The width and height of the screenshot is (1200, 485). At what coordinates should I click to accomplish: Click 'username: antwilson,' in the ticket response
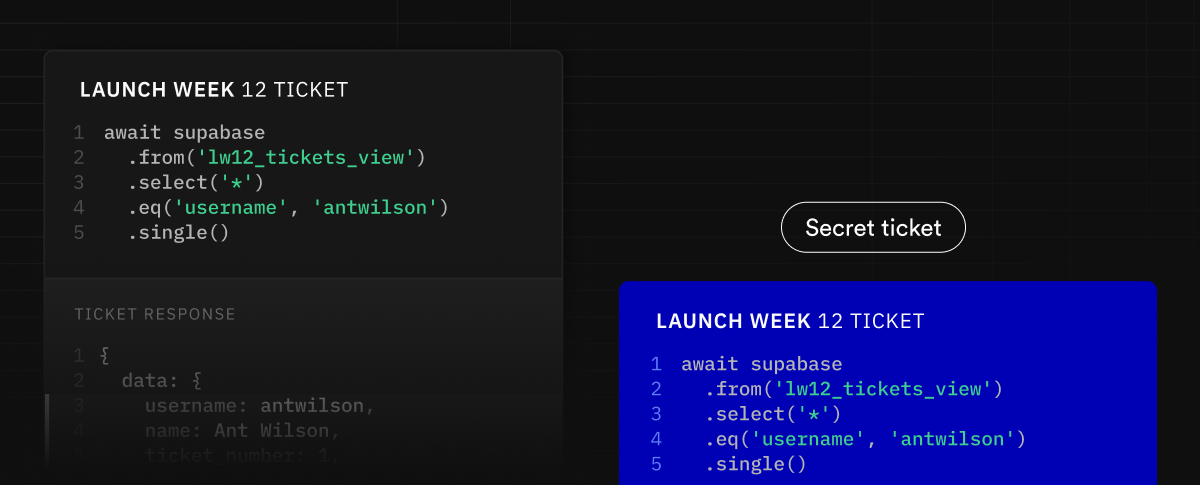click(260, 406)
